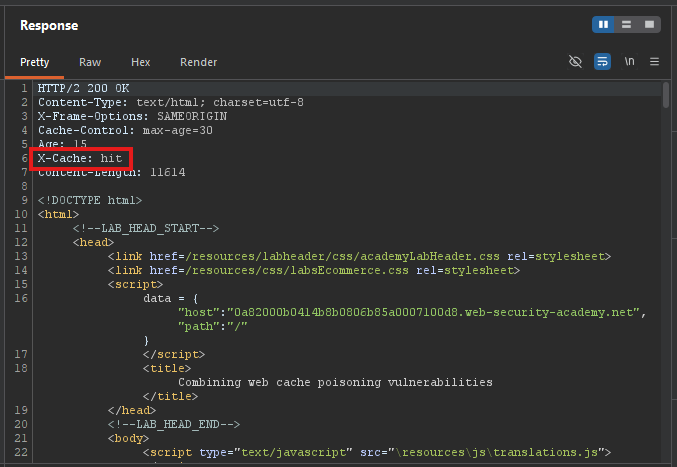Open the response viewer hamburger menu

click(655, 62)
